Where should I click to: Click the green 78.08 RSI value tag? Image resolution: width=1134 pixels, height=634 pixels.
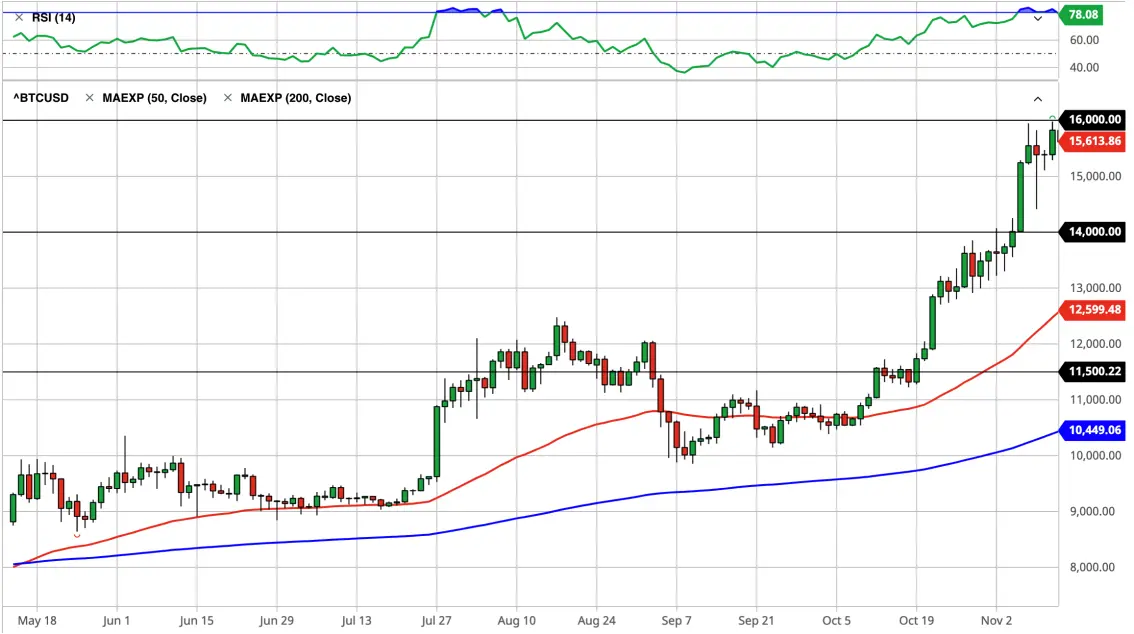tap(1081, 14)
